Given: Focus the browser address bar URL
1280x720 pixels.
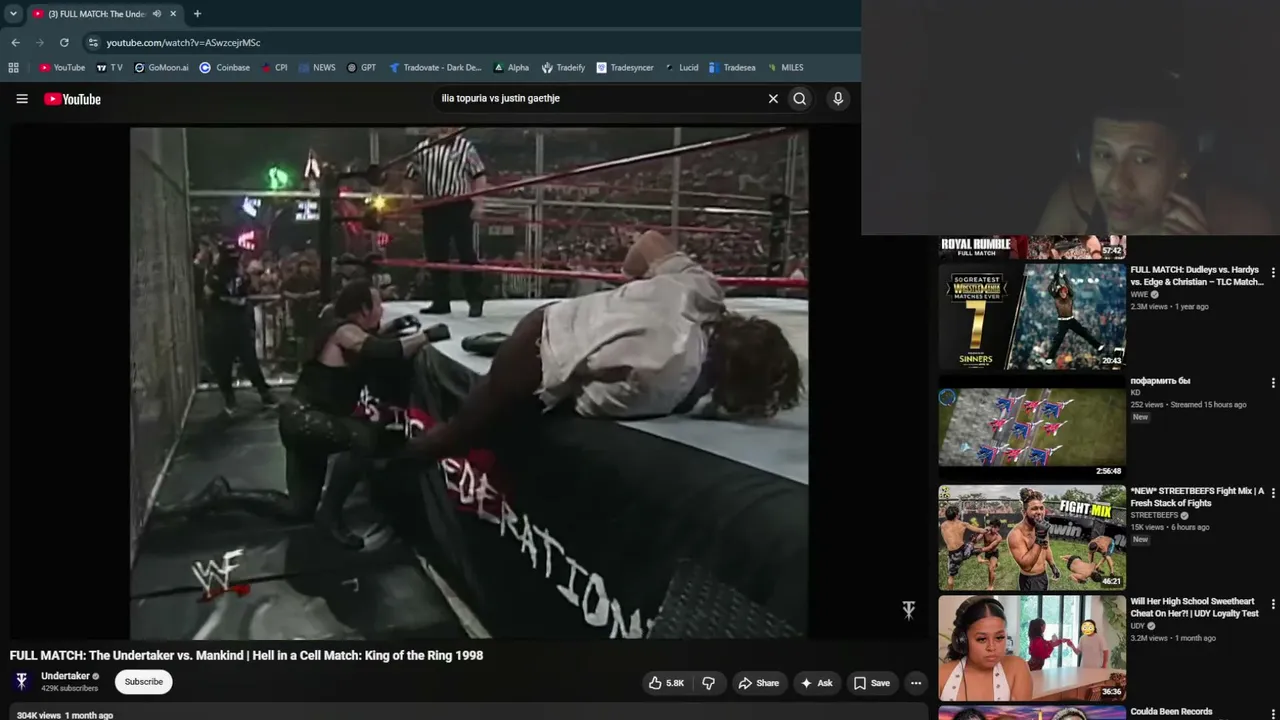Looking at the screenshot, I should (x=184, y=43).
